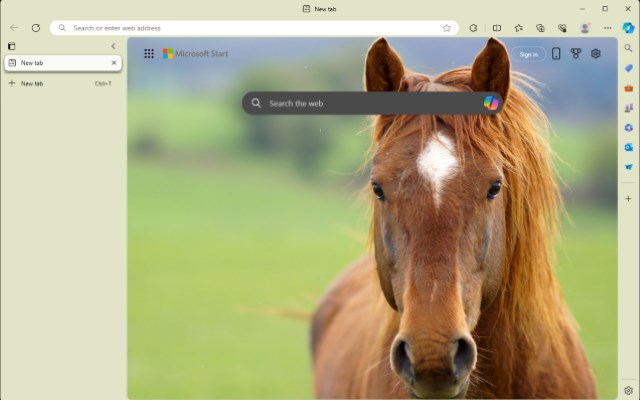Open the profile avatar menu
Image resolution: width=640 pixels, height=400 pixels.
click(585, 28)
